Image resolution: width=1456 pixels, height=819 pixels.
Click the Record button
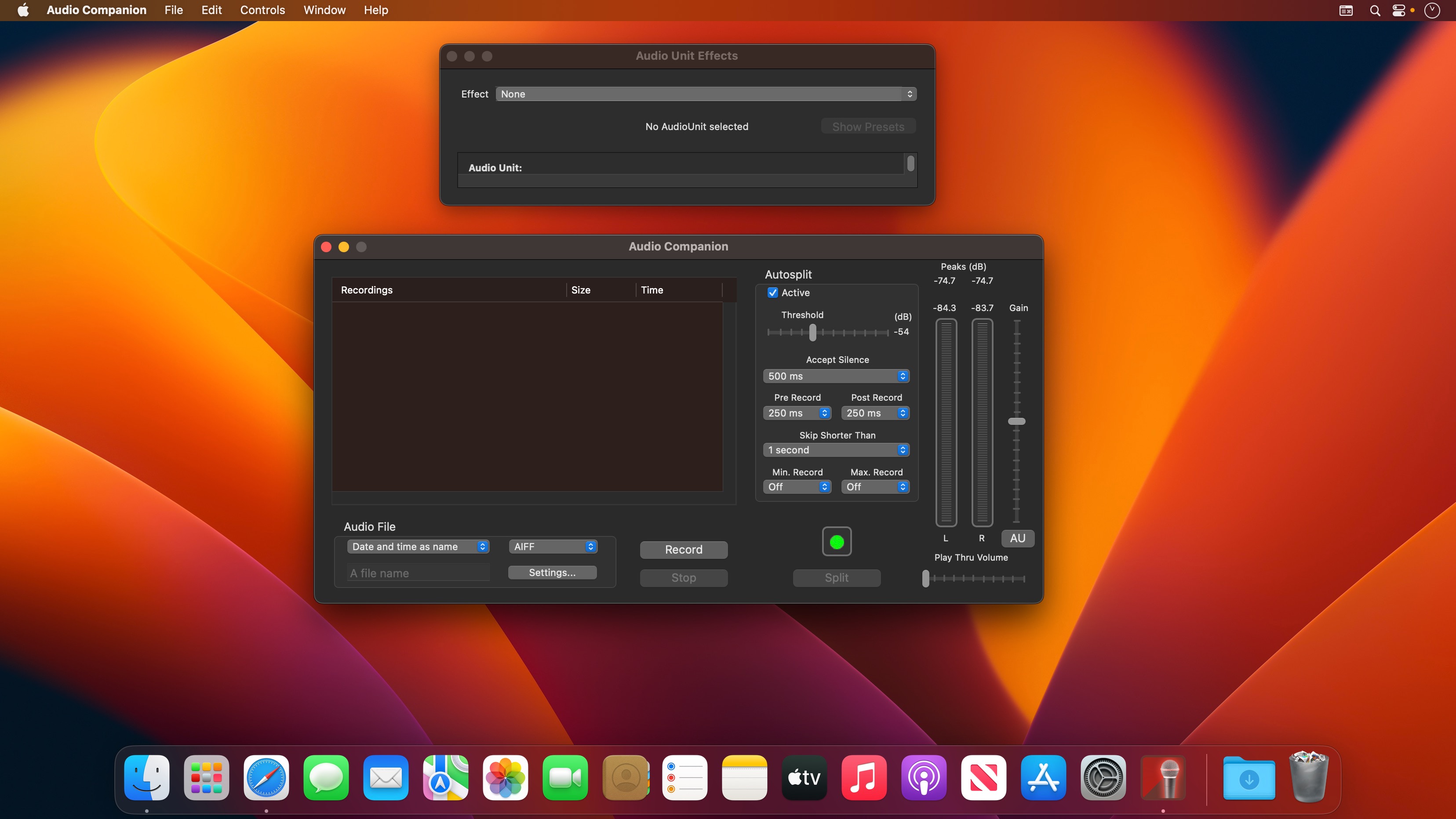pos(684,550)
